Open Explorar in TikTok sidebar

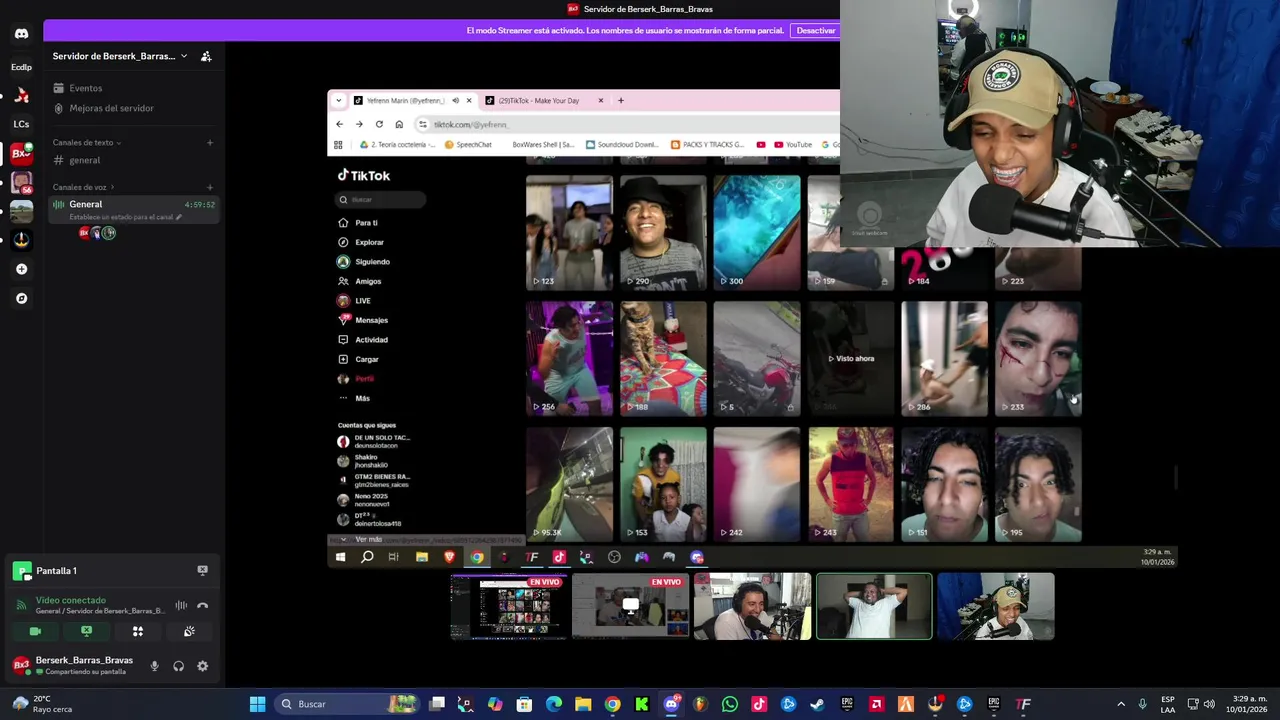369,242
